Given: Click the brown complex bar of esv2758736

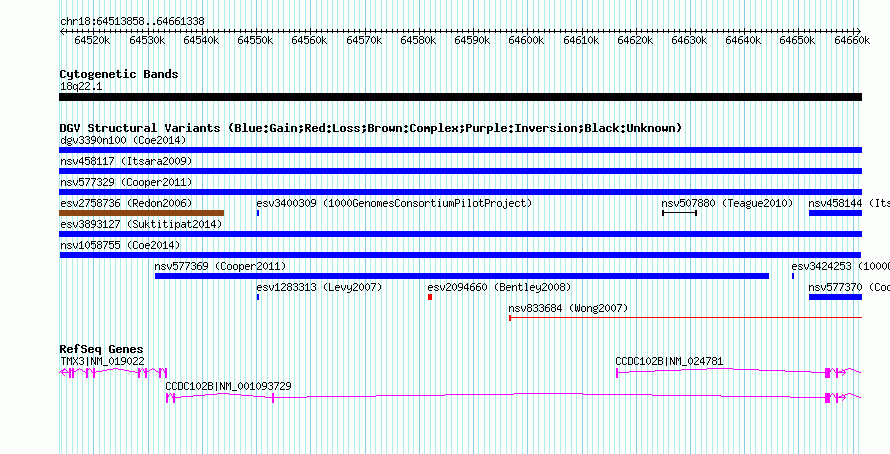Looking at the screenshot, I should (x=141, y=213).
